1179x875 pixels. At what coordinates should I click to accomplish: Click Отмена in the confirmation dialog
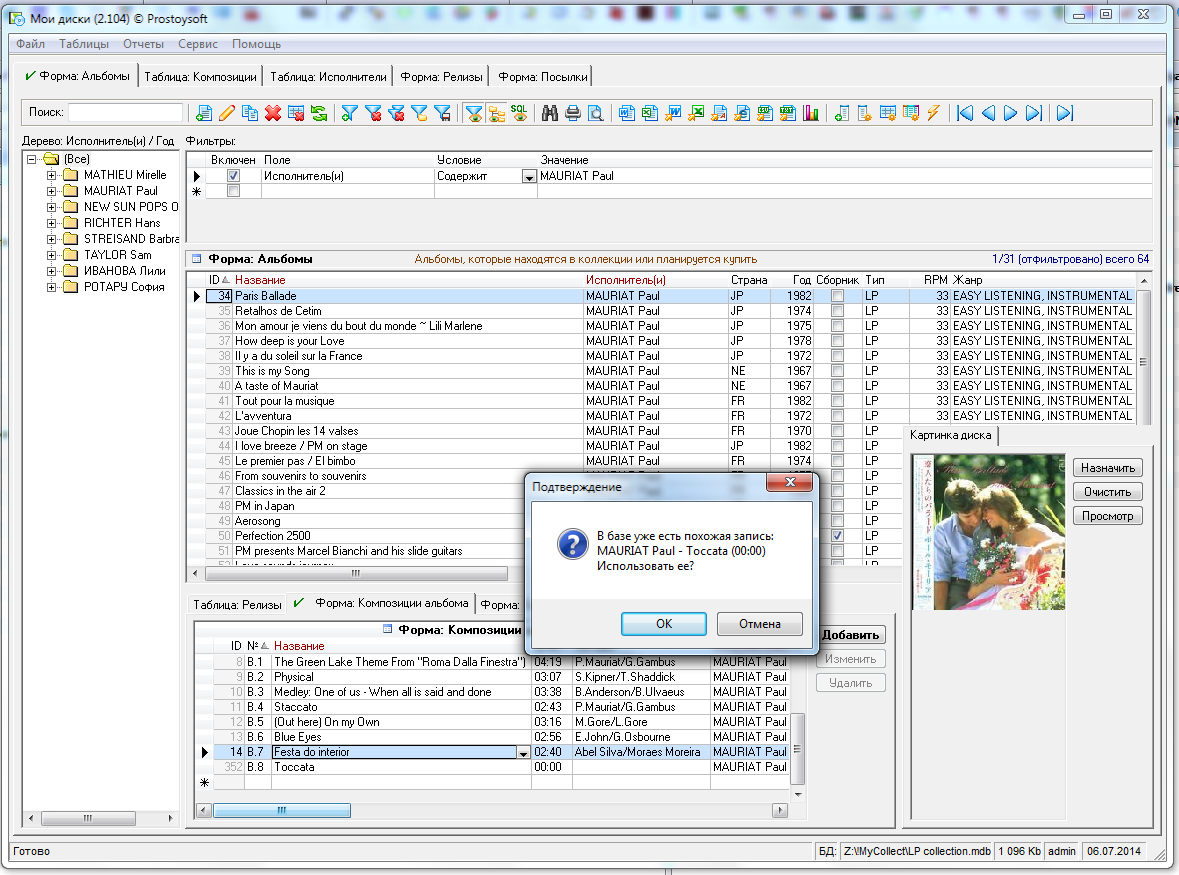point(759,624)
